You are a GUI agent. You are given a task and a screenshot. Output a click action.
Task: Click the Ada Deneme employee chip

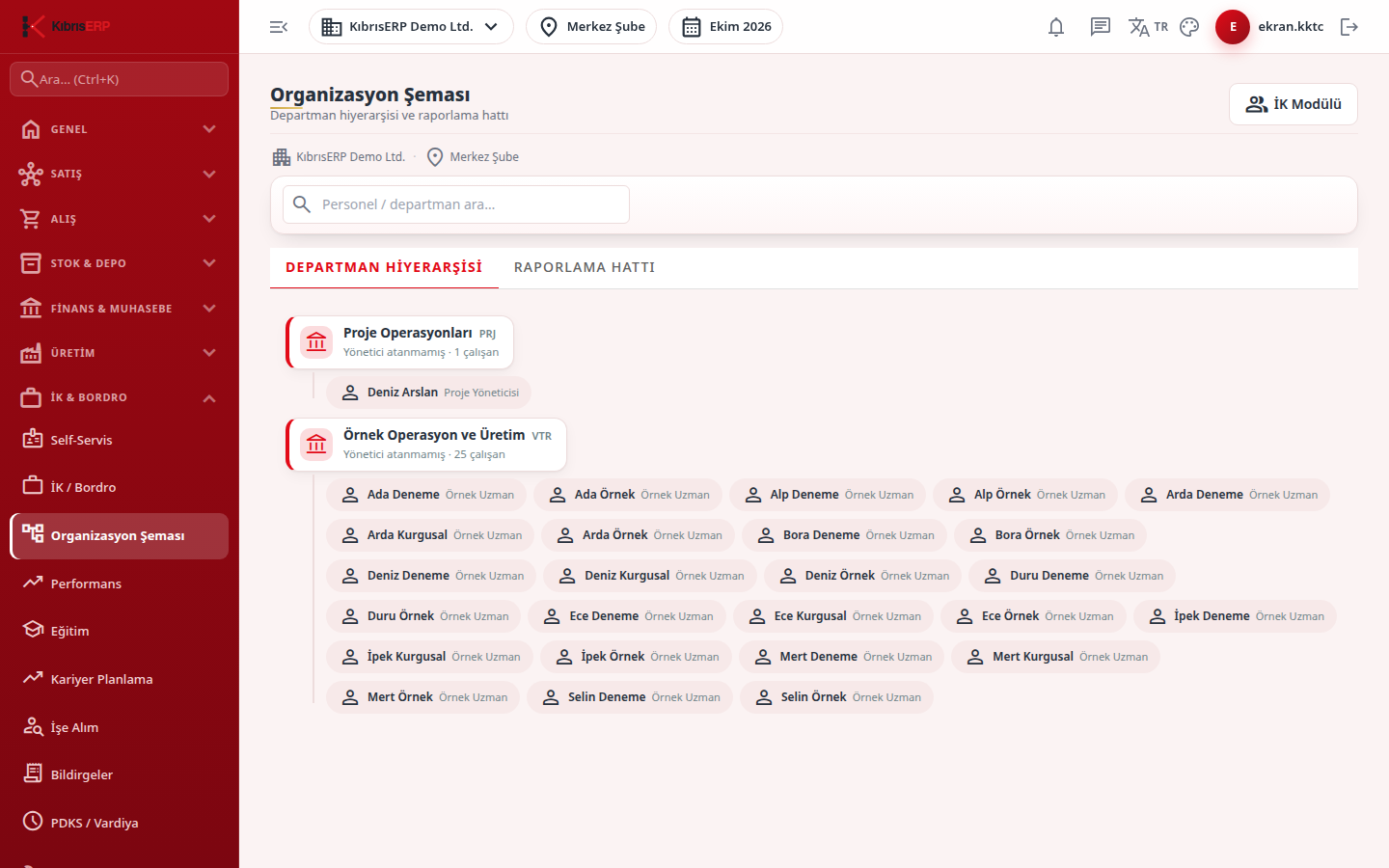426,495
